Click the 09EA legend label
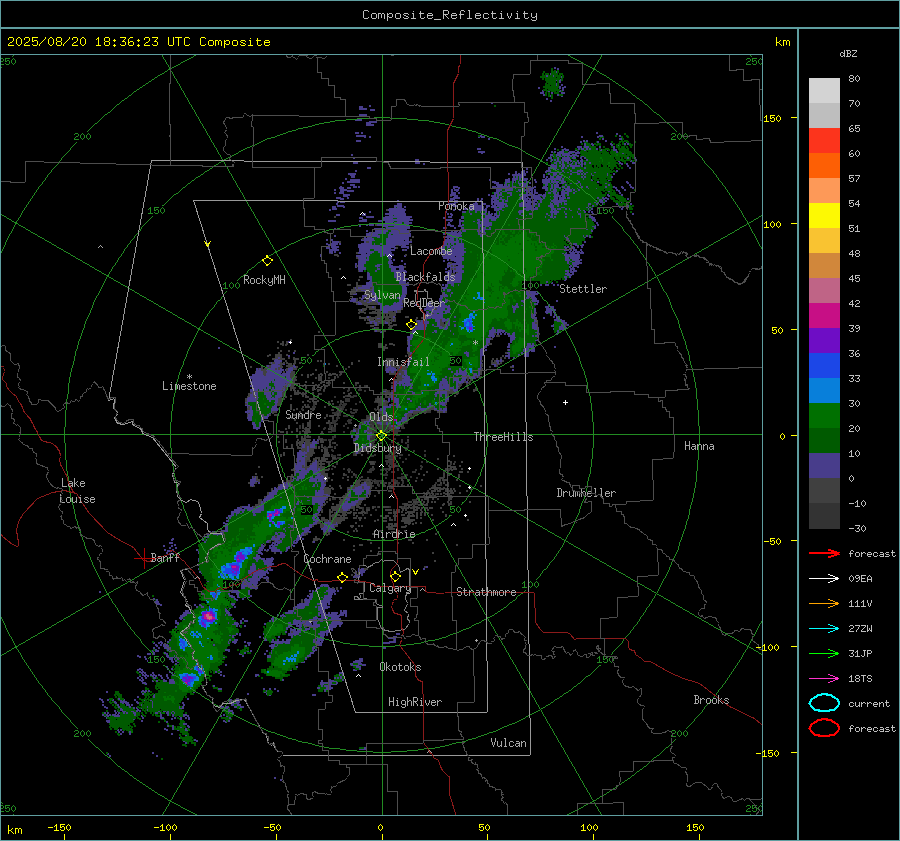The image size is (900, 841). pyautogui.click(x=860, y=579)
